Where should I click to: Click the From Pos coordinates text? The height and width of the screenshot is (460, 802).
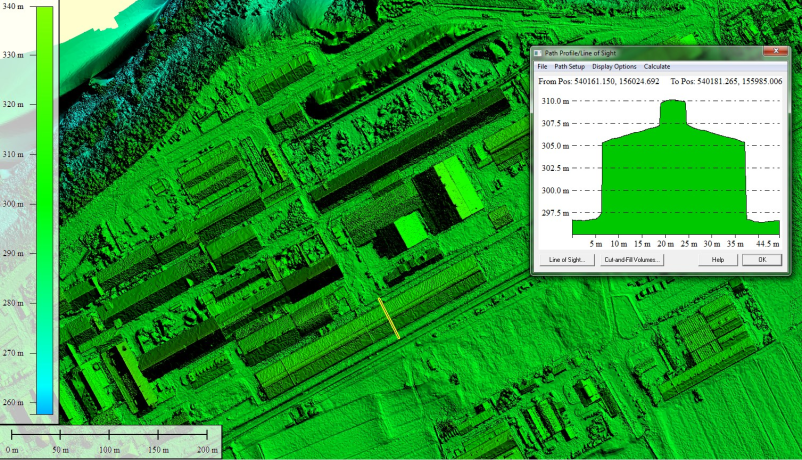coord(598,80)
